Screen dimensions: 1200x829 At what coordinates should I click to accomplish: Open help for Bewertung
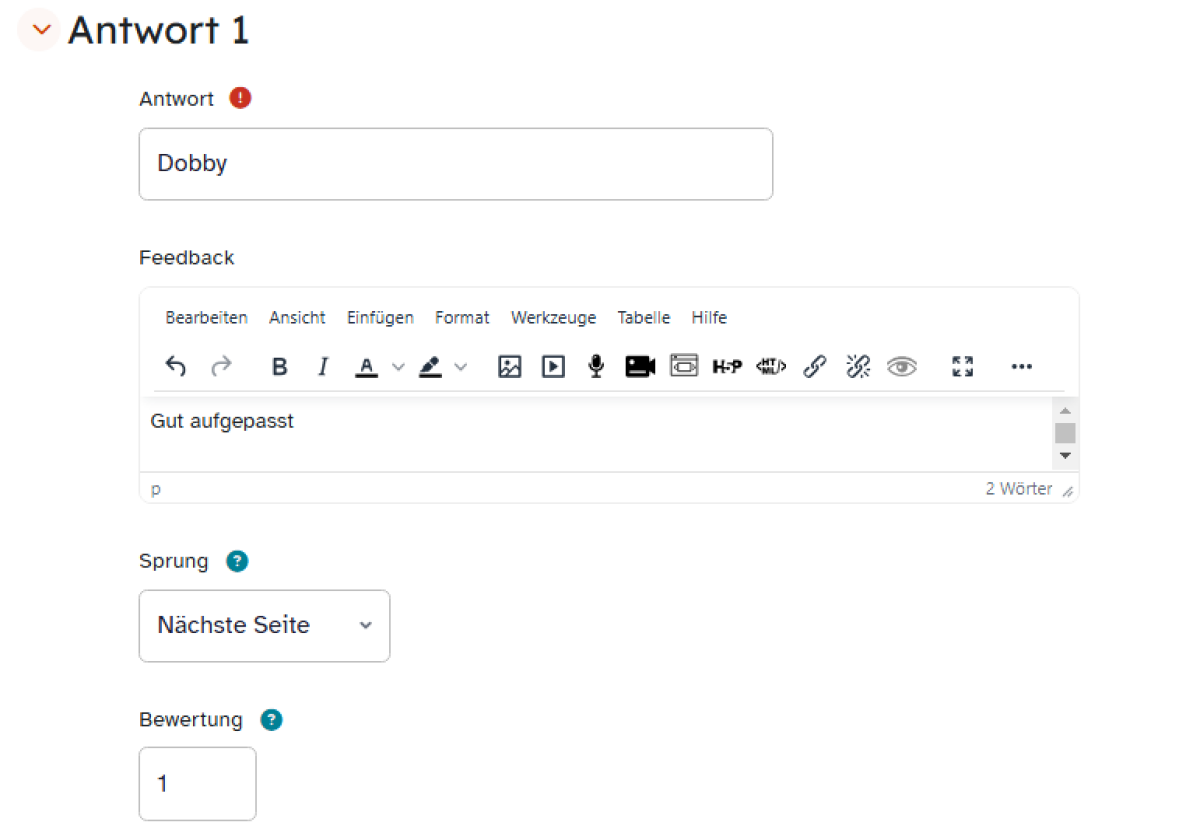[x=271, y=720]
